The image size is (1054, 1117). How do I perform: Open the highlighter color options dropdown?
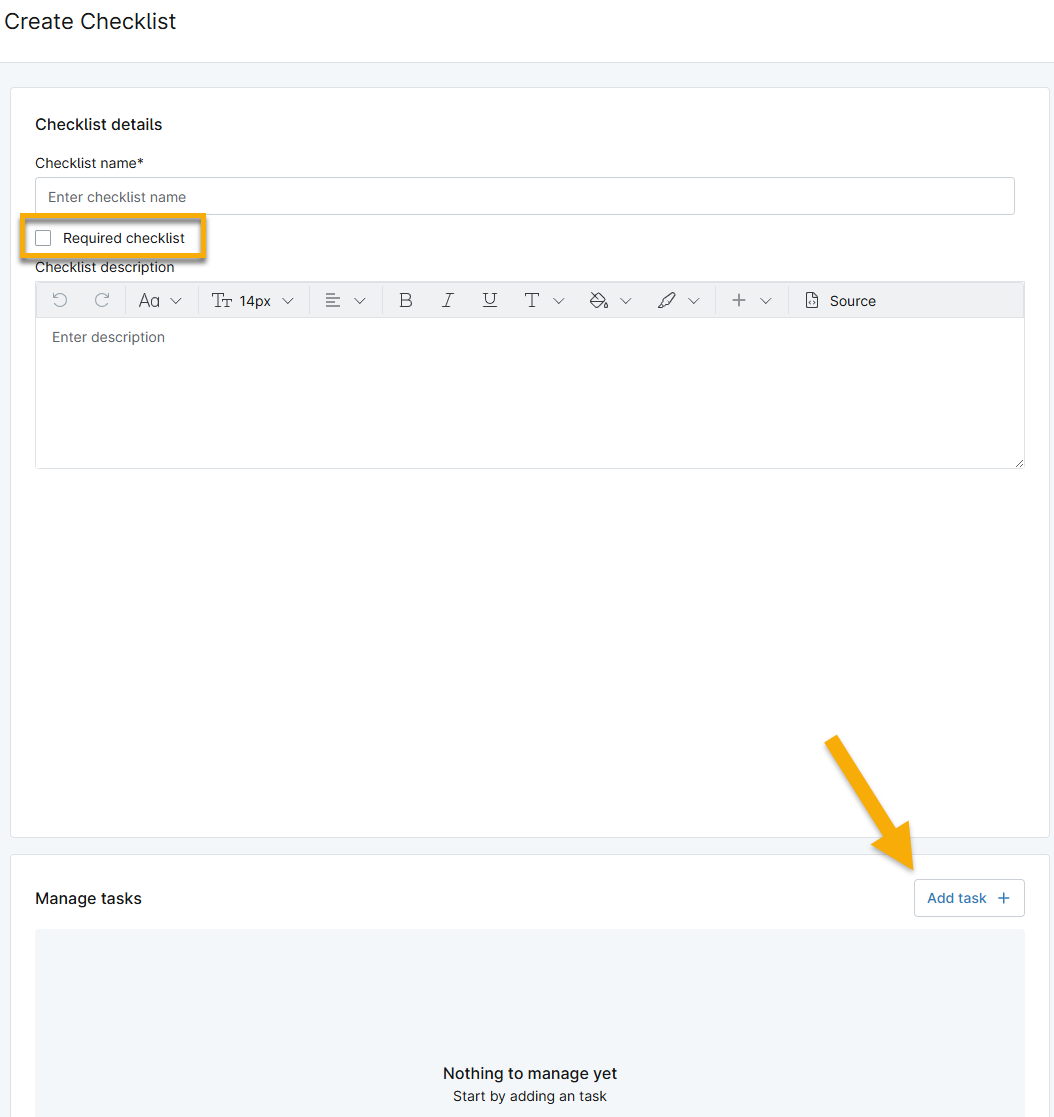pyautogui.click(x=694, y=300)
